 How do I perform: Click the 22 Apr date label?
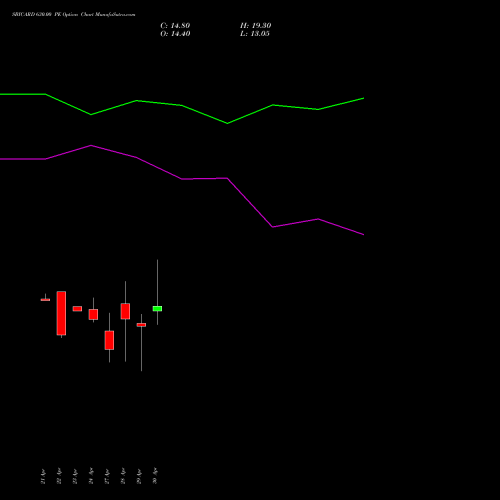59,476
